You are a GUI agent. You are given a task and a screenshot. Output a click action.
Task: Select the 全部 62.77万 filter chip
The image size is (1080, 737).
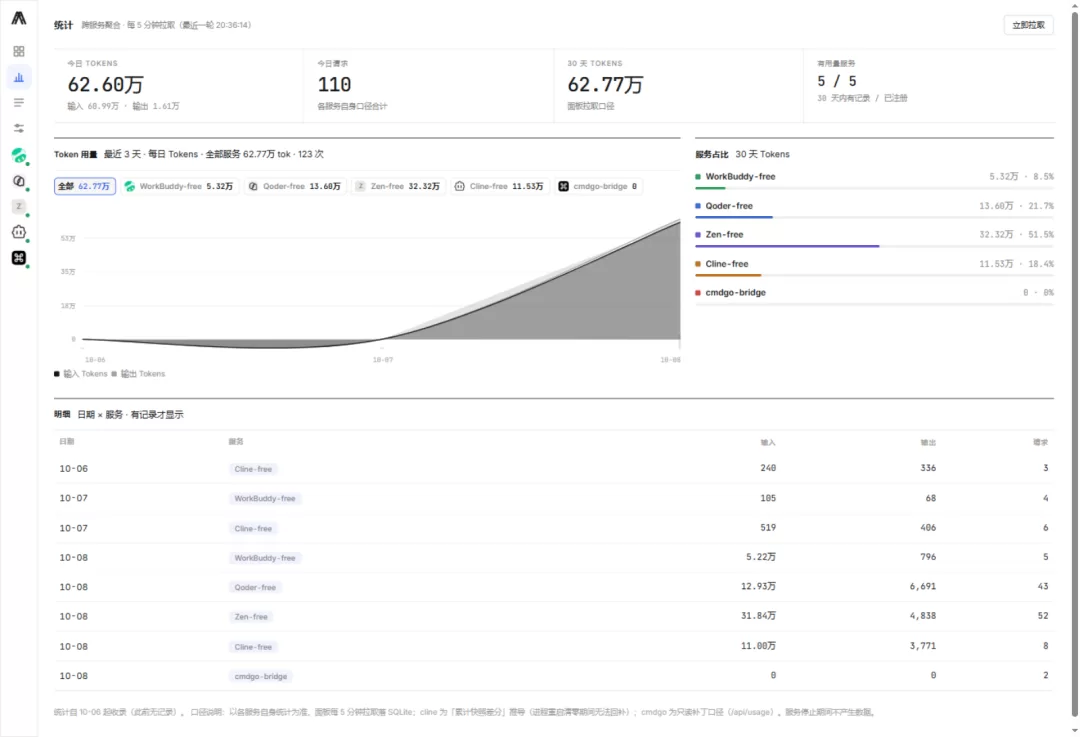coord(85,186)
